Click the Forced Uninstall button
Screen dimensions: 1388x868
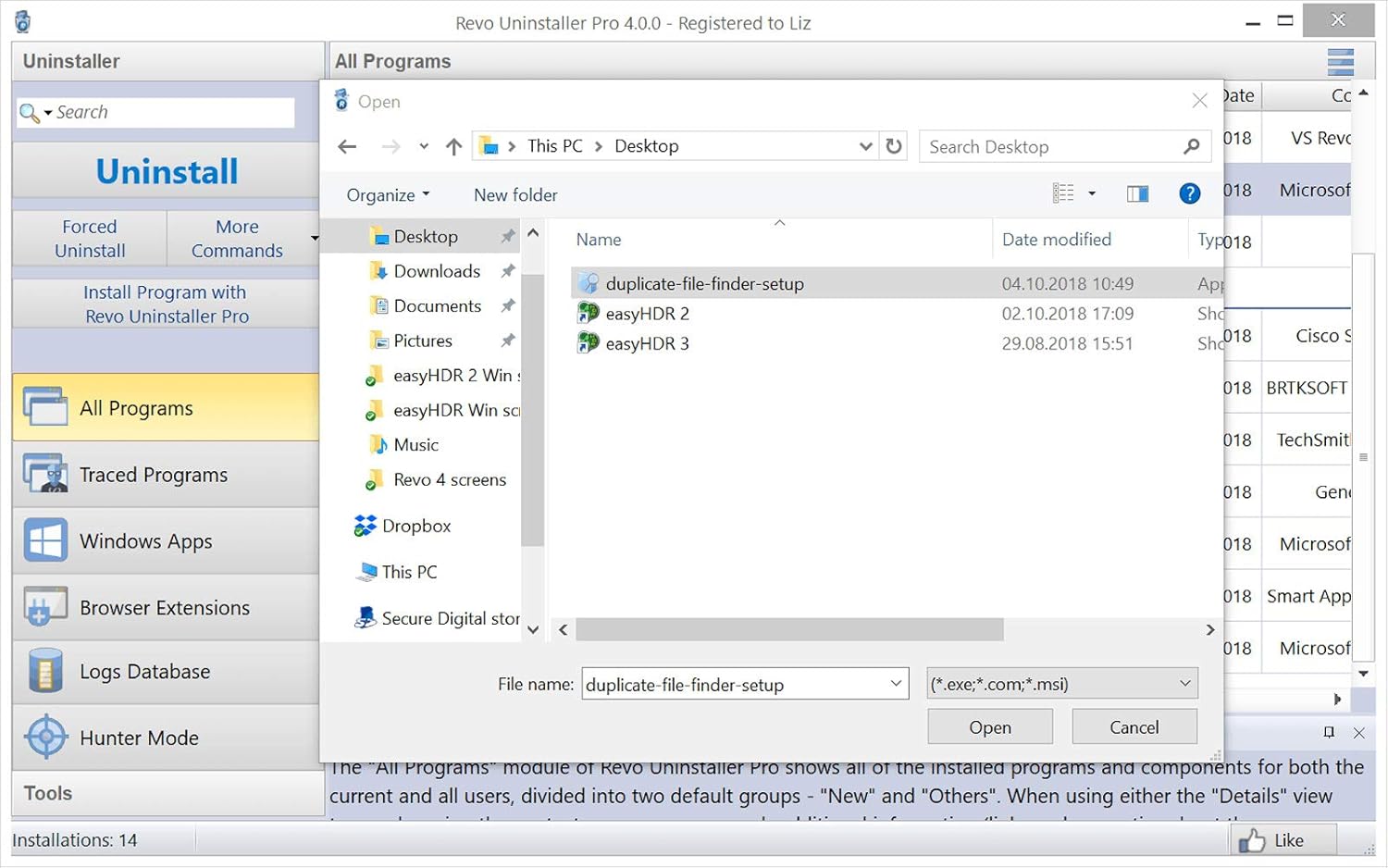point(90,239)
